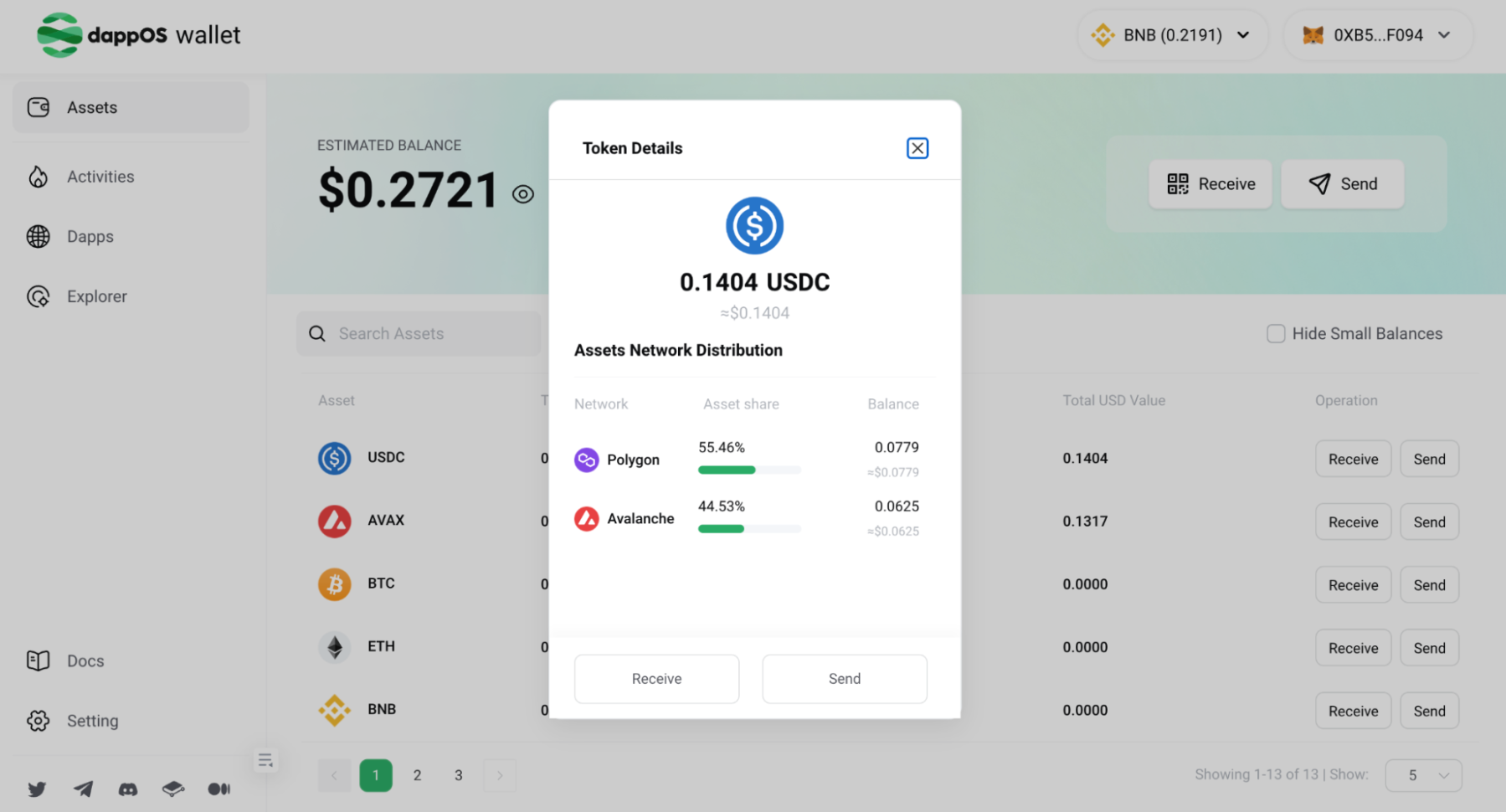Click Receive in the AVAX row

[1353, 522]
